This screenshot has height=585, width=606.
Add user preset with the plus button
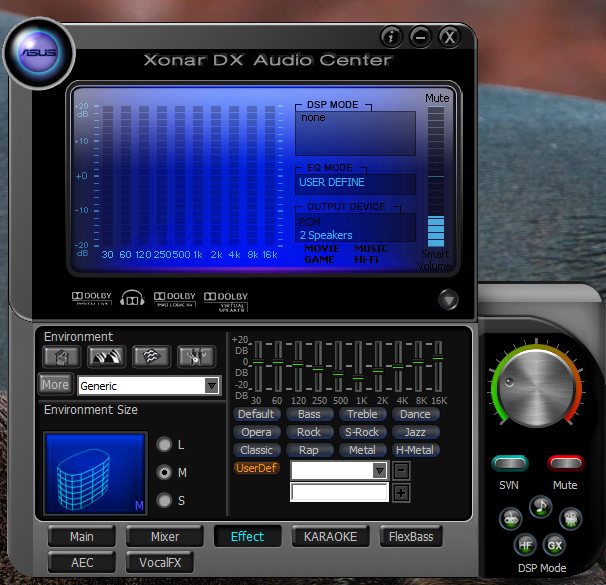[x=401, y=493]
